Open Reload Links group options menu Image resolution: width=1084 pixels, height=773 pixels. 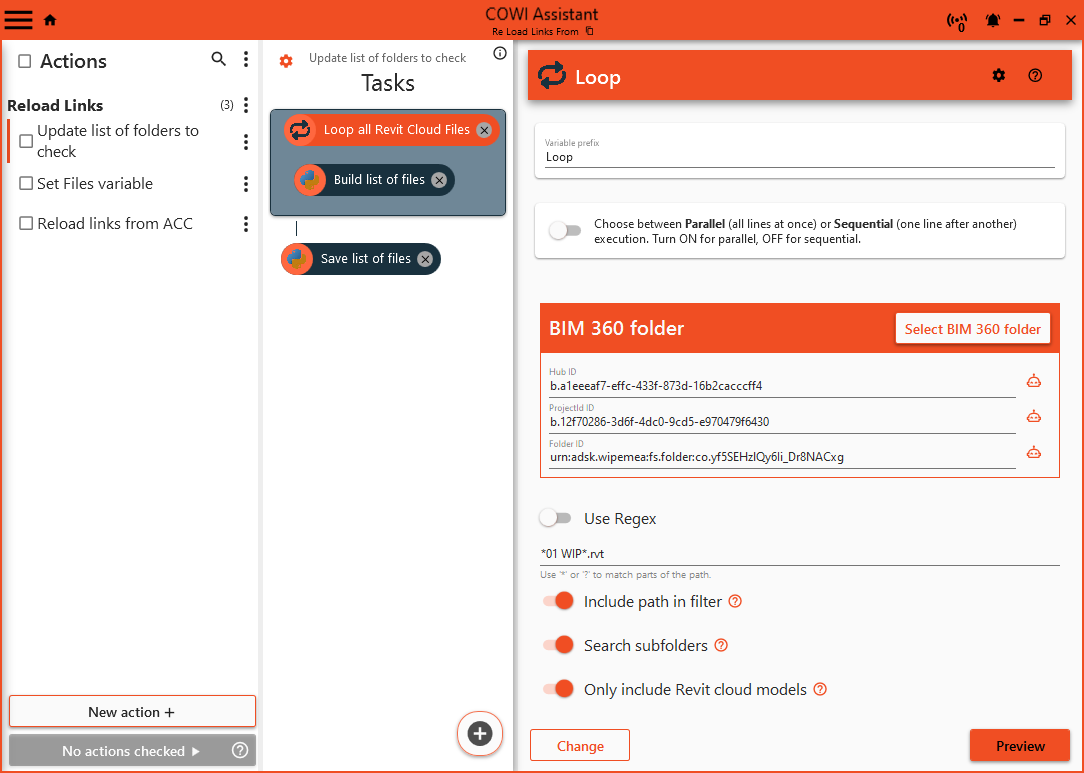246,105
